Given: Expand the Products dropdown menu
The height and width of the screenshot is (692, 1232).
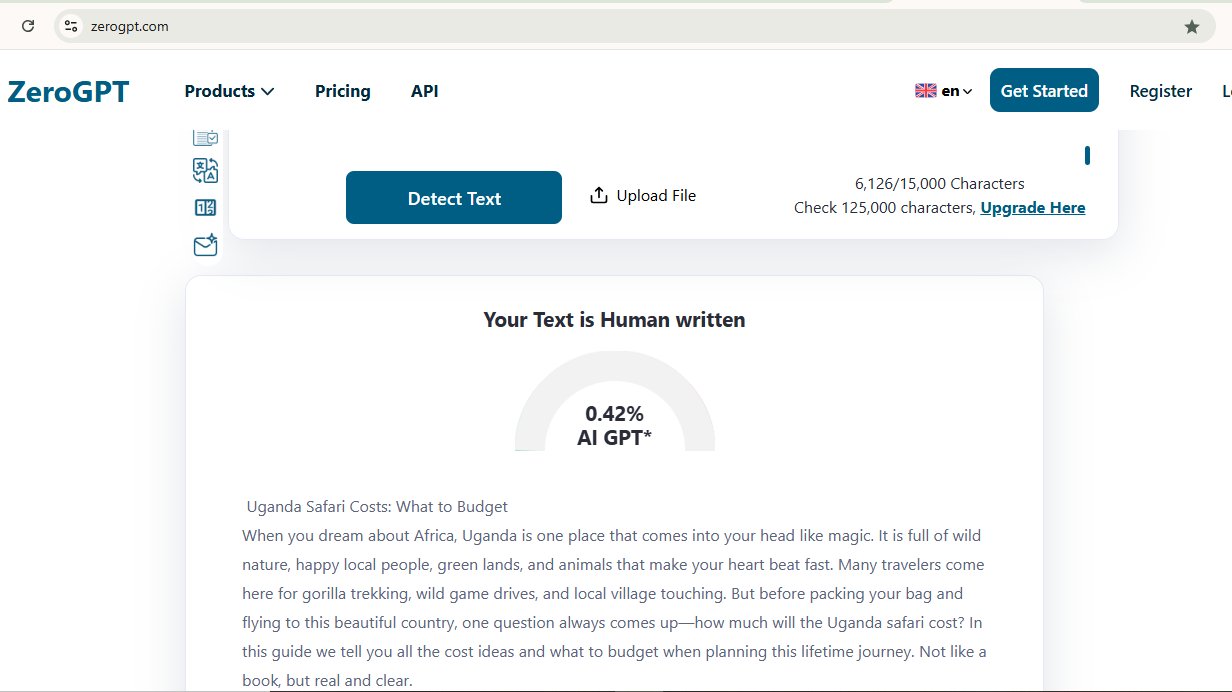Looking at the screenshot, I should click(x=229, y=91).
